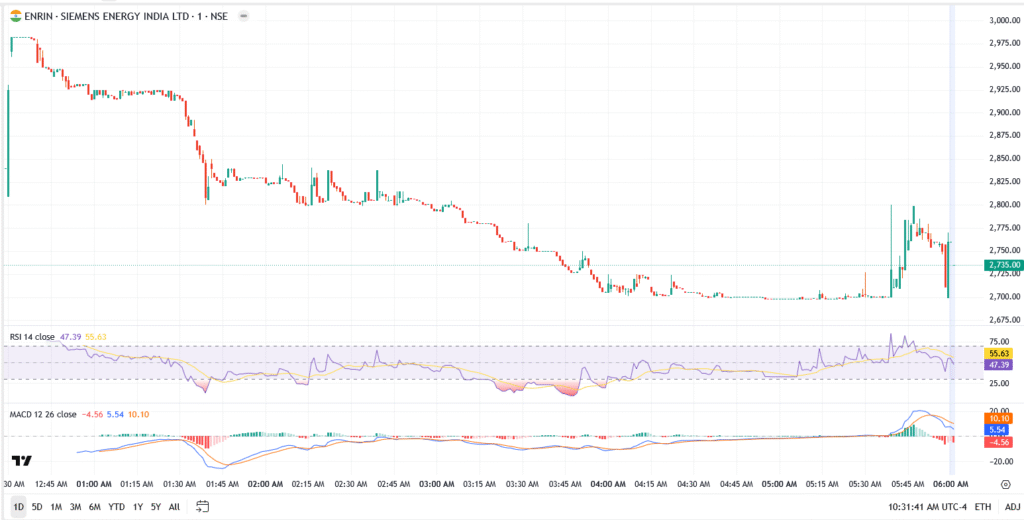The image size is (1024, 520).
Task: Toggle ETH extended trading hours
Action: coord(983,506)
